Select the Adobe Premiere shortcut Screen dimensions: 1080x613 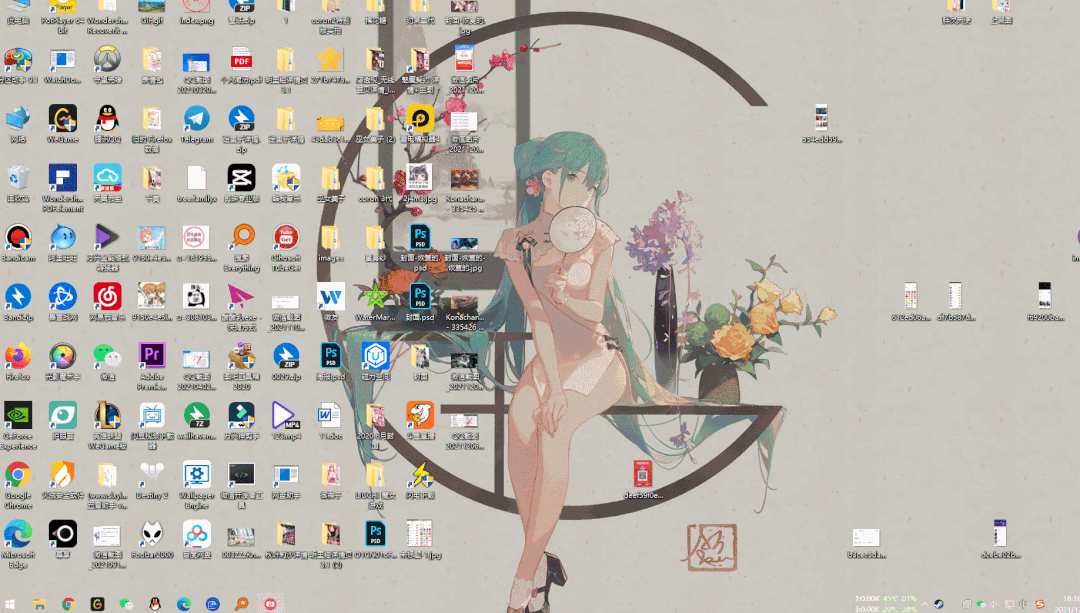tap(152, 366)
